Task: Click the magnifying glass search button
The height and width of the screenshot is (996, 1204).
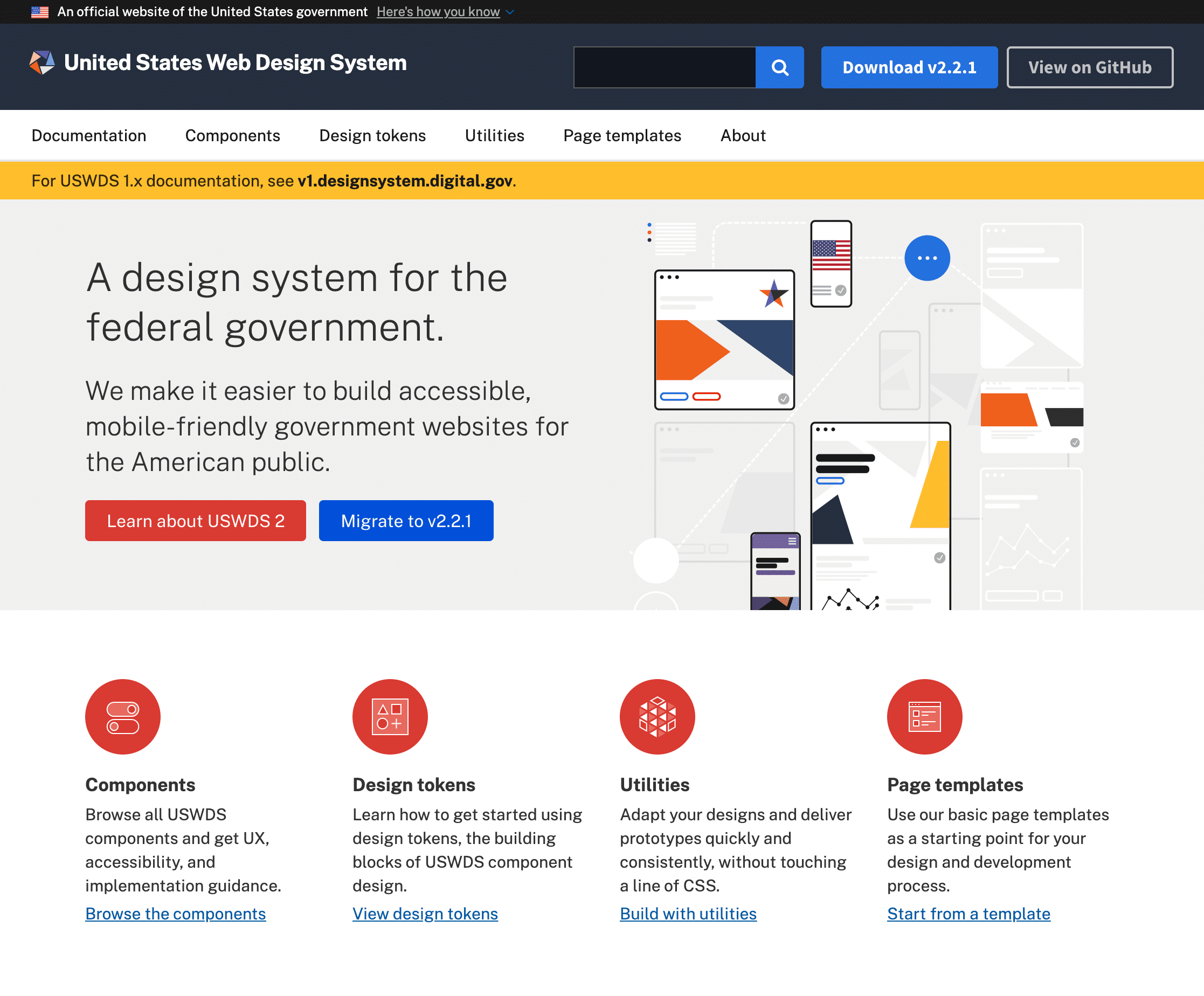Action: pos(779,67)
